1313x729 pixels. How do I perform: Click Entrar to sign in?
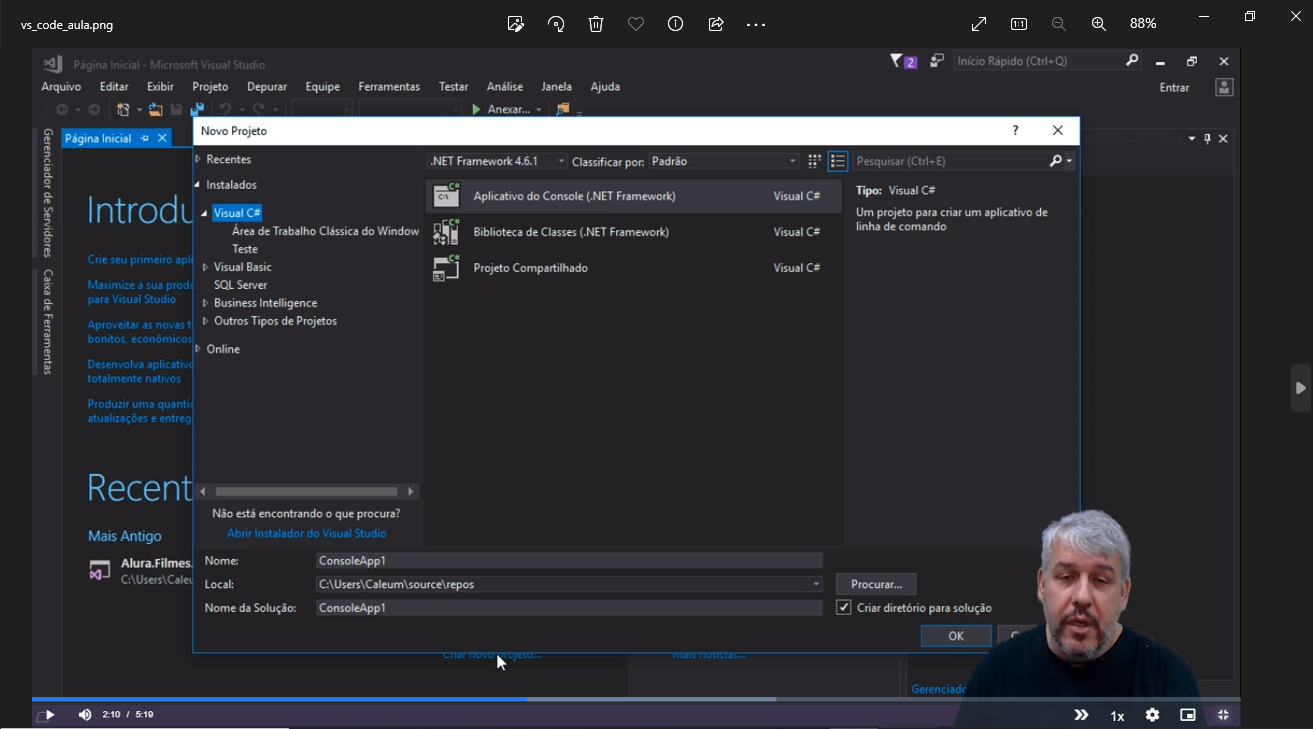[x=1174, y=88]
